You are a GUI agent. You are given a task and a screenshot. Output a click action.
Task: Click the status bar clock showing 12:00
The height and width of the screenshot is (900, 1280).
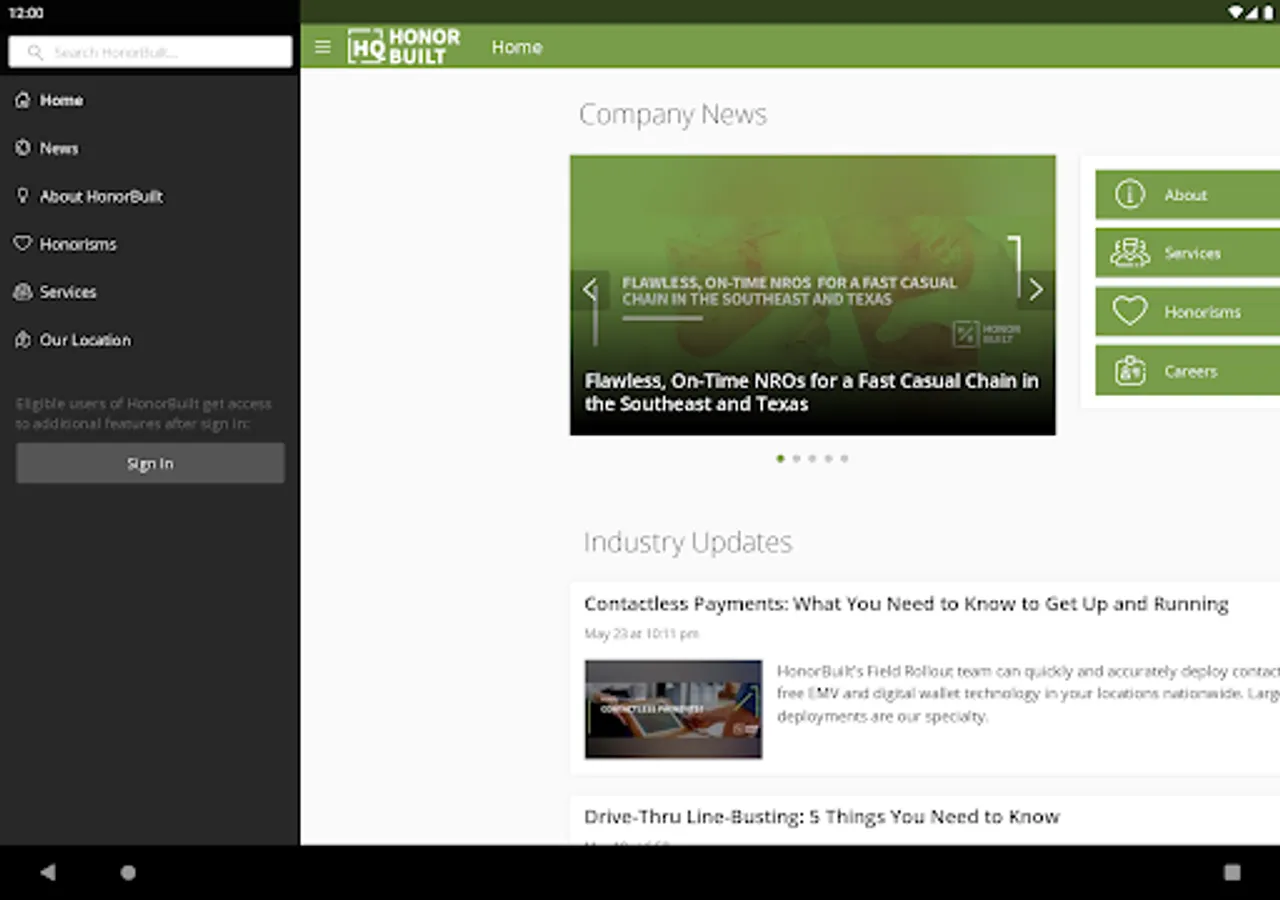point(26,13)
